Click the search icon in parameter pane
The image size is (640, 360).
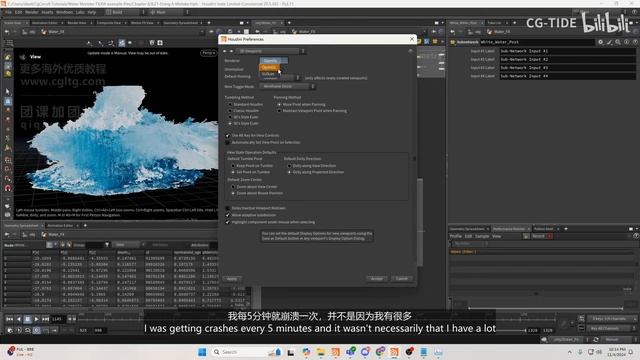pyautogui.click(x=618, y=42)
